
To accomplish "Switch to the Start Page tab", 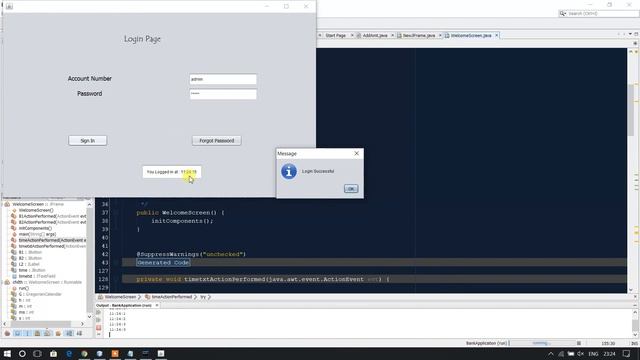I will point(336,36).
